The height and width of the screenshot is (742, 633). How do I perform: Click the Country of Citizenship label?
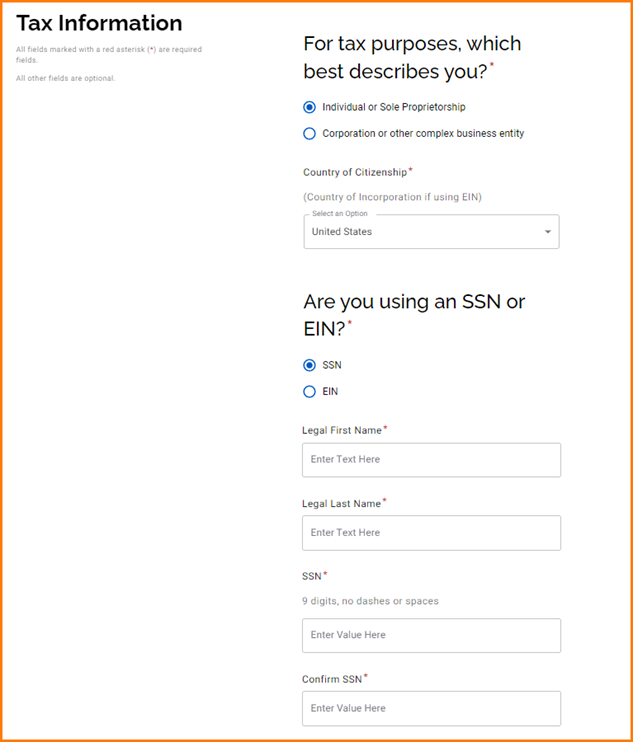click(x=354, y=172)
